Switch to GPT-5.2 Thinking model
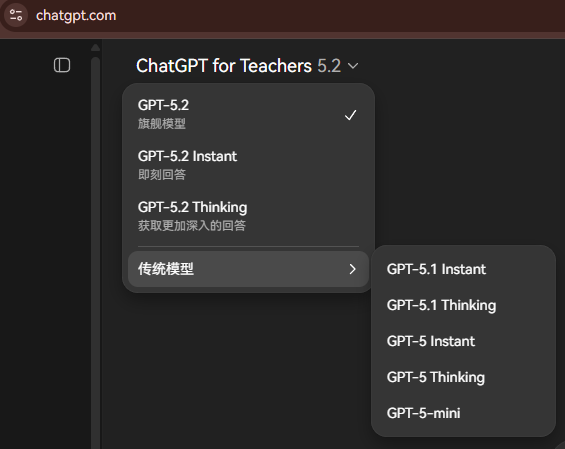The image size is (565, 449). pyautogui.click(x=248, y=216)
